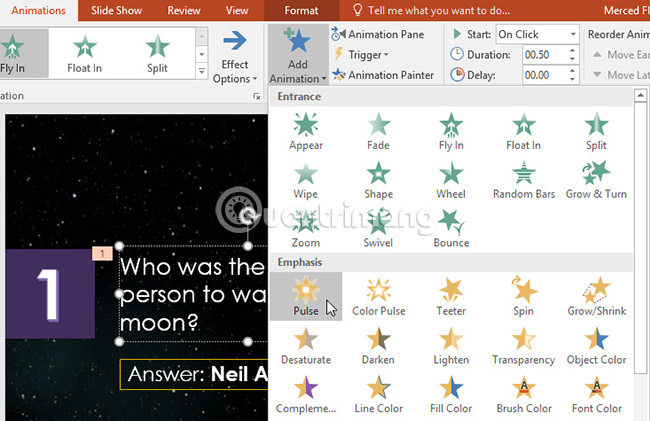This screenshot has width=650, height=421.
Task: Open Effect Options dropdown
Action: [x=235, y=56]
